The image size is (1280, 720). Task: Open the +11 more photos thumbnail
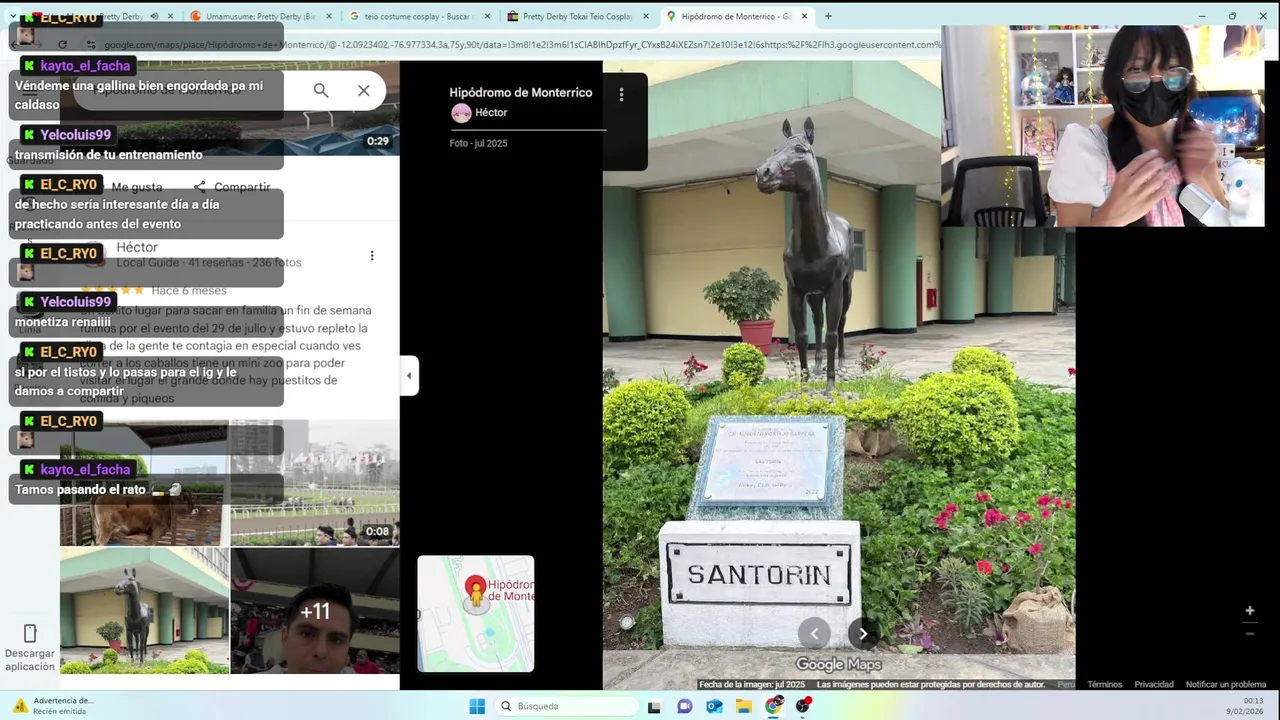tap(315, 611)
